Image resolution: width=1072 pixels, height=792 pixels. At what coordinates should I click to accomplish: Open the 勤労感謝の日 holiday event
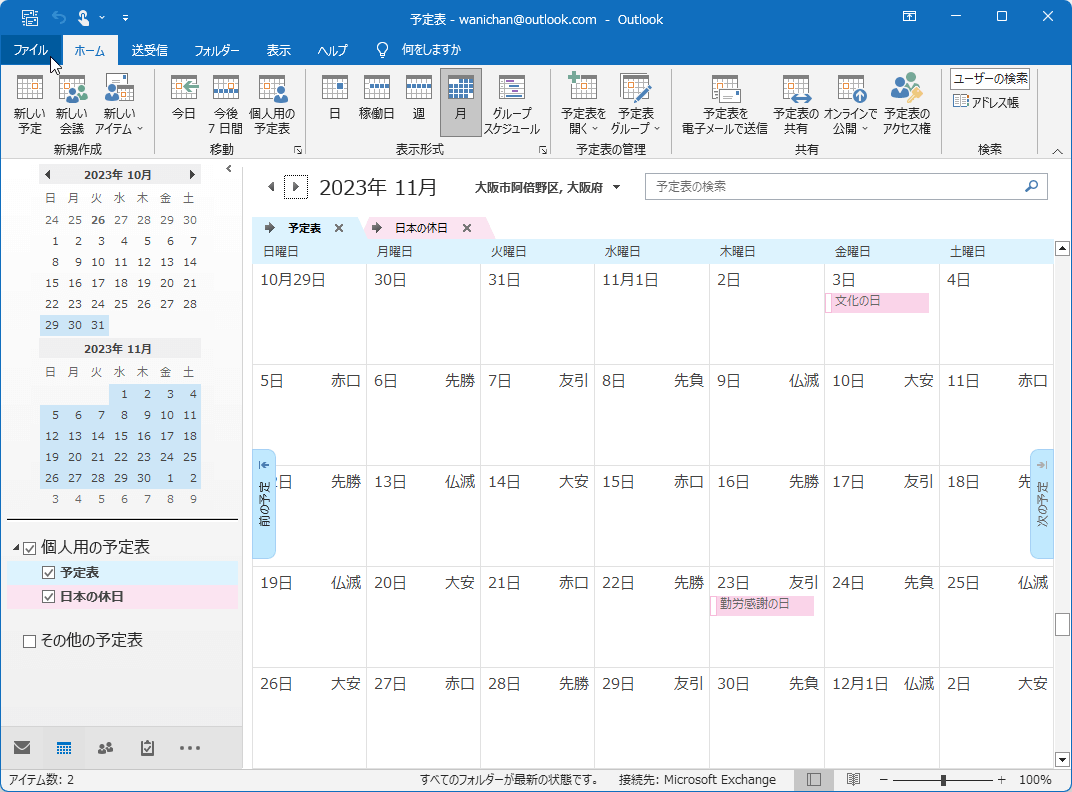pyautogui.click(x=762, y=605)
